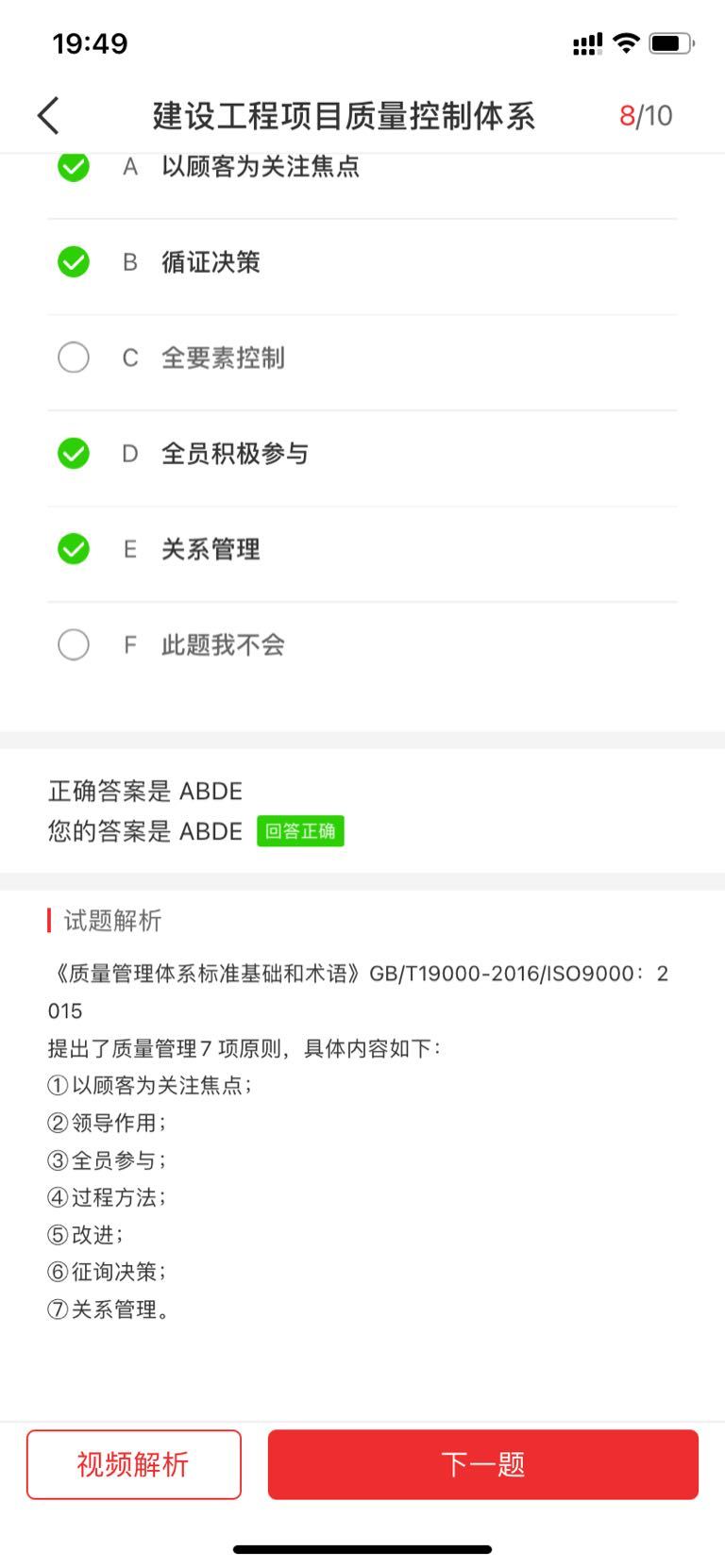This screenshot has height=1568, width=725.
Task: Tap the back arrow icon
Action: click(x=49, y=116)
